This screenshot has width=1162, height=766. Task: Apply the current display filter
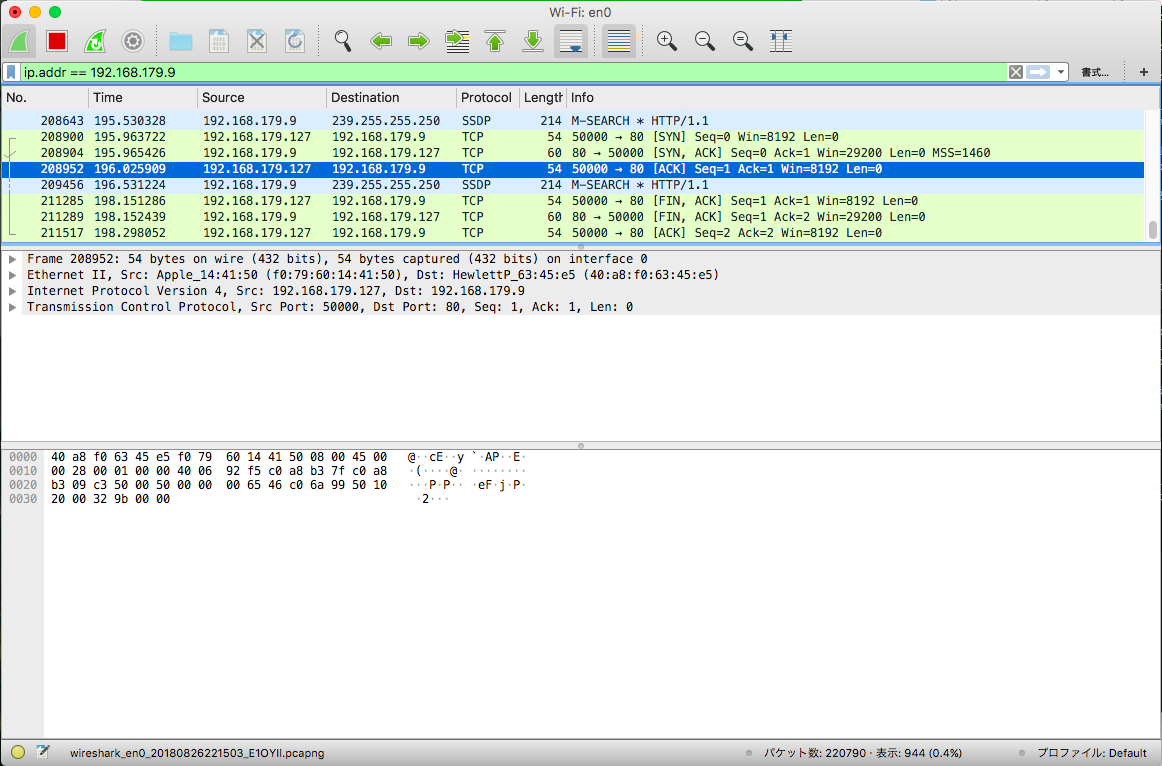pyautogui.click(x=1040, y=72)
